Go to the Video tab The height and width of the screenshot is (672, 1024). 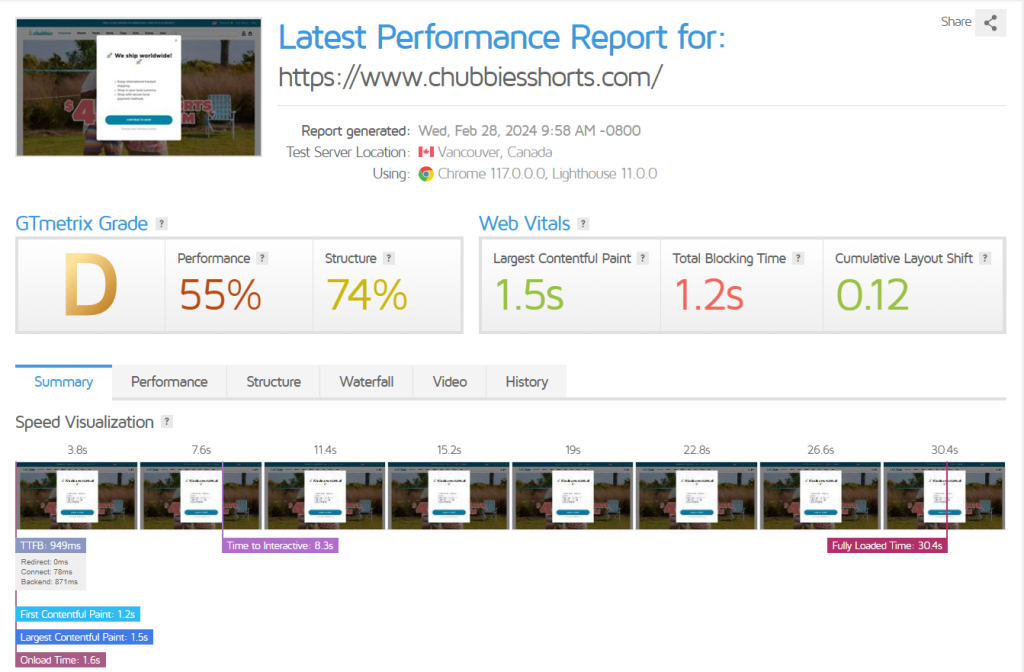449,382
